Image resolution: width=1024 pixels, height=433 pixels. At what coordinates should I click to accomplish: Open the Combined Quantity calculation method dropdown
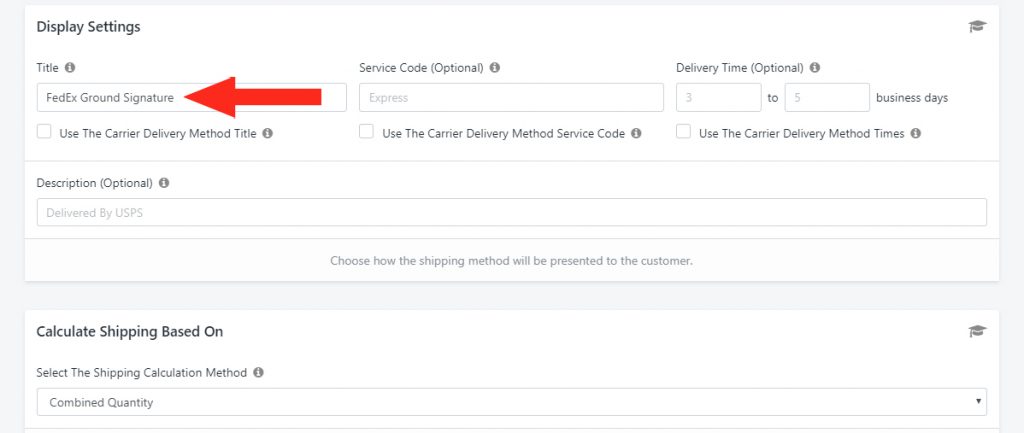coord(511,402)
